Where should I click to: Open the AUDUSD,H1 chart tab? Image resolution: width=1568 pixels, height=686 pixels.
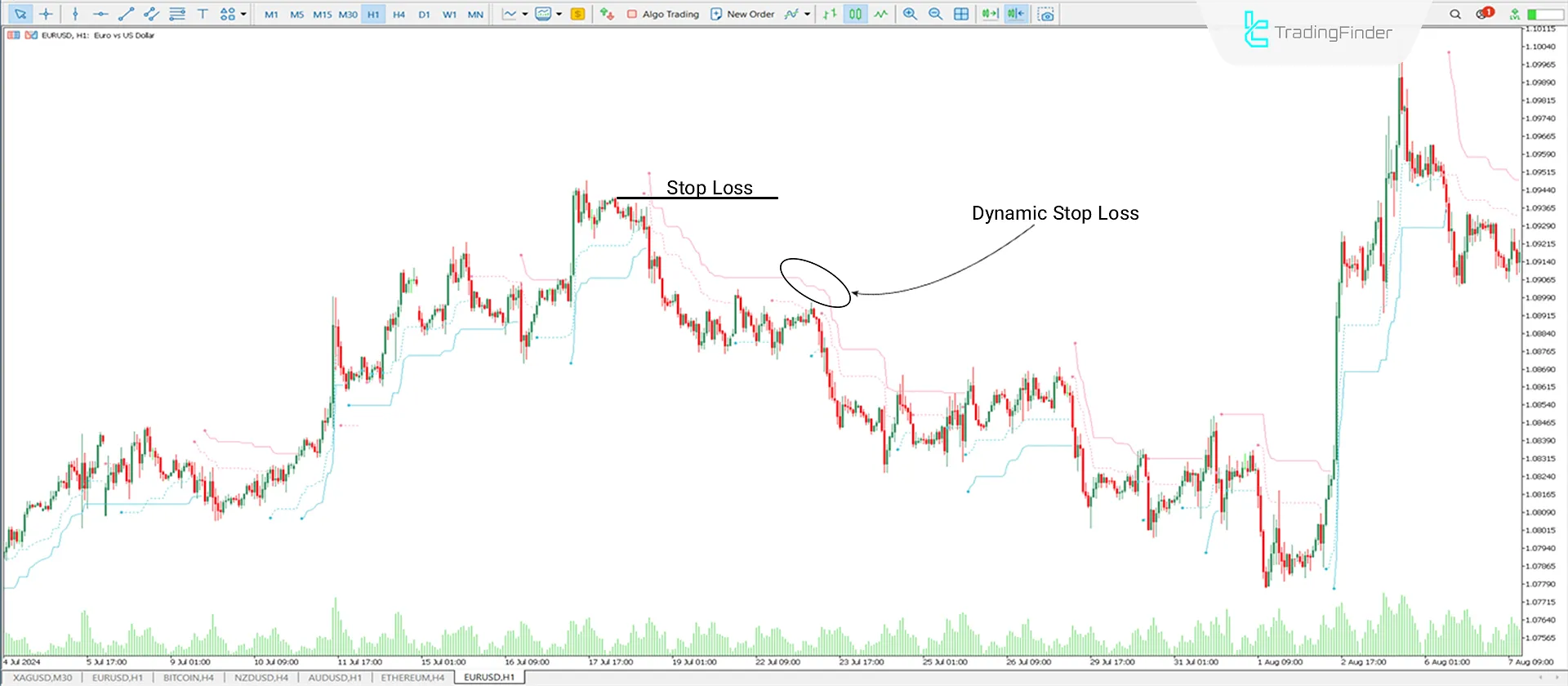335,678
